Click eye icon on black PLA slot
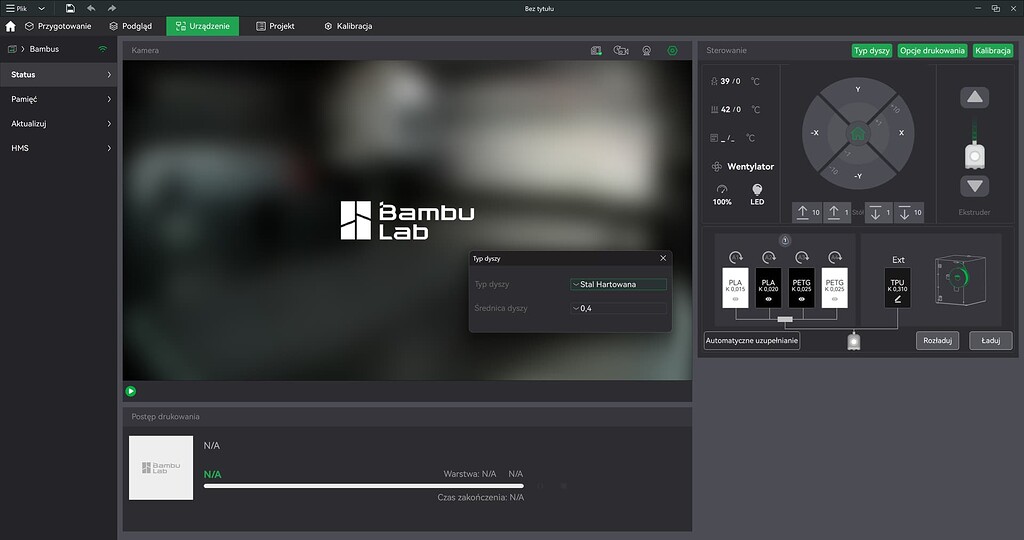1024x540 pixels. click(769, 300)
